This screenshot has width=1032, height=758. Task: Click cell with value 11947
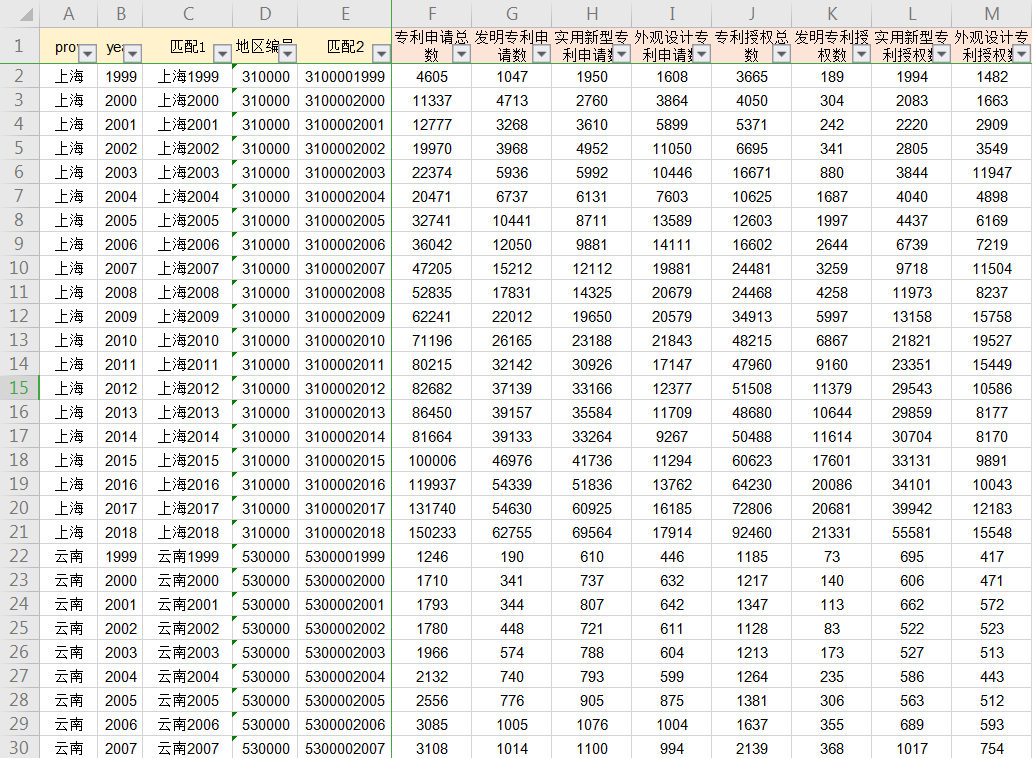pyautogui.click(x=992, y=172)
